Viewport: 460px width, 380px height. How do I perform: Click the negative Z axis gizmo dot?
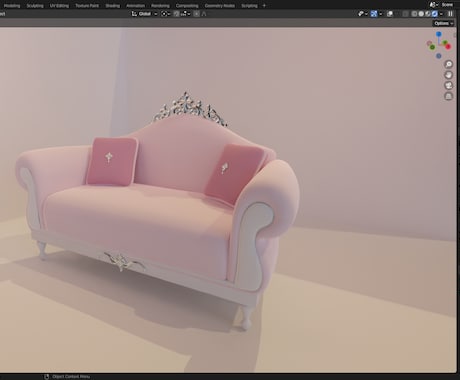tap(439, 56)
